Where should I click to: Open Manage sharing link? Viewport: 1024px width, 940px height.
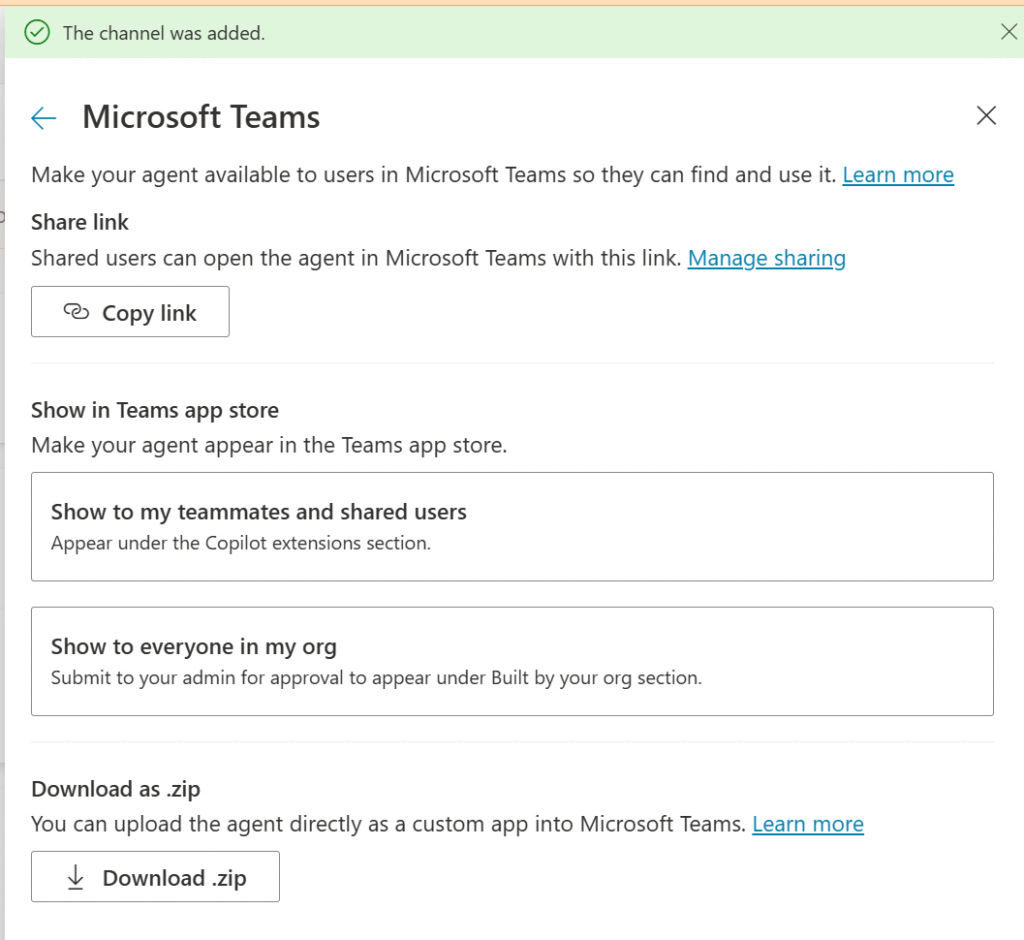[767, 259]
